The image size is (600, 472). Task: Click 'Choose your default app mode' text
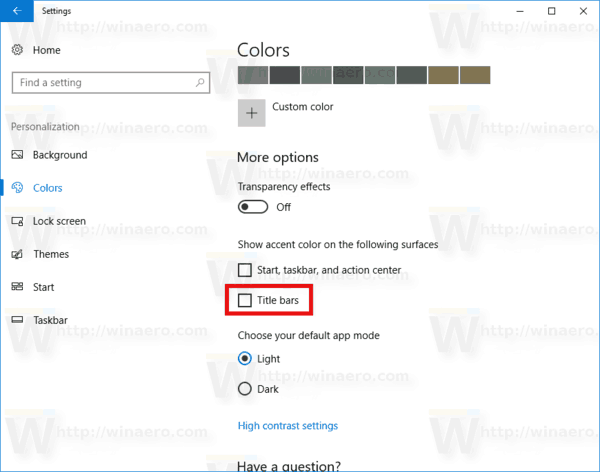(x=309, y=335)
